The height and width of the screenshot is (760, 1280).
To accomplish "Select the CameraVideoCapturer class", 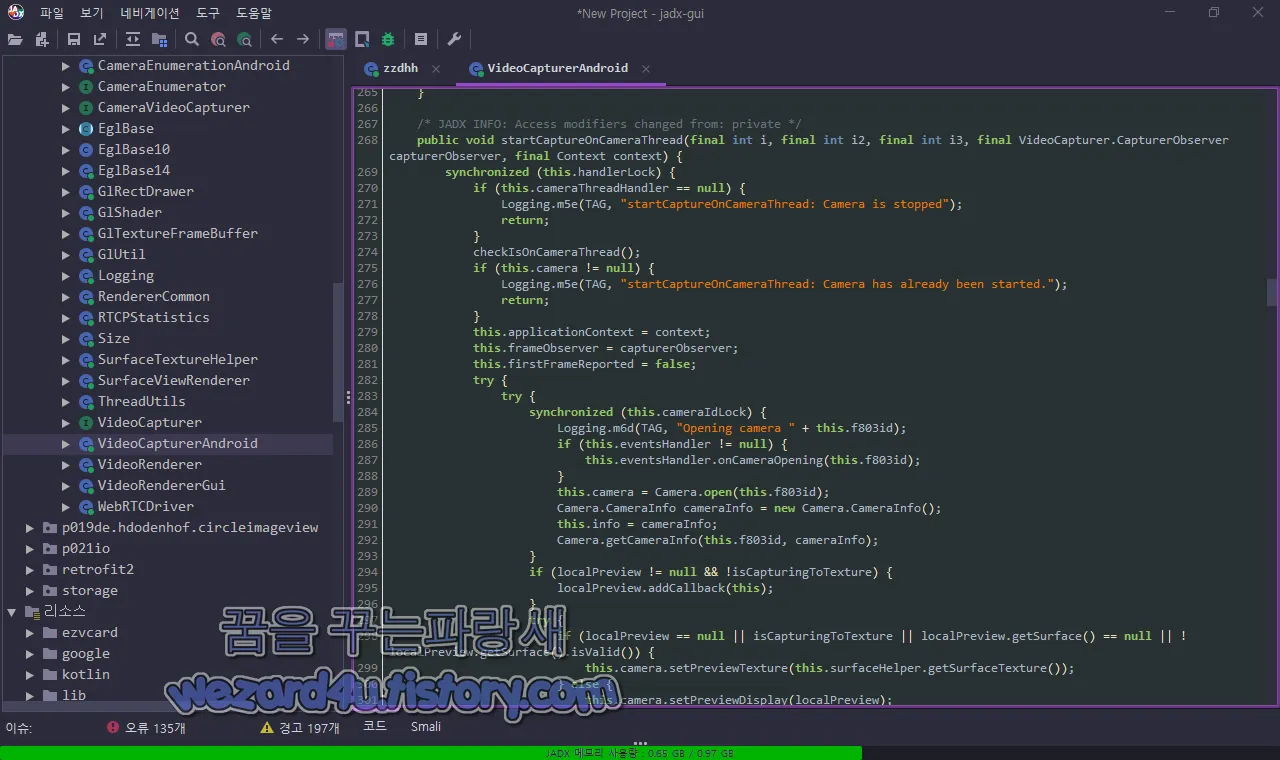I will [x=174, y=107].
